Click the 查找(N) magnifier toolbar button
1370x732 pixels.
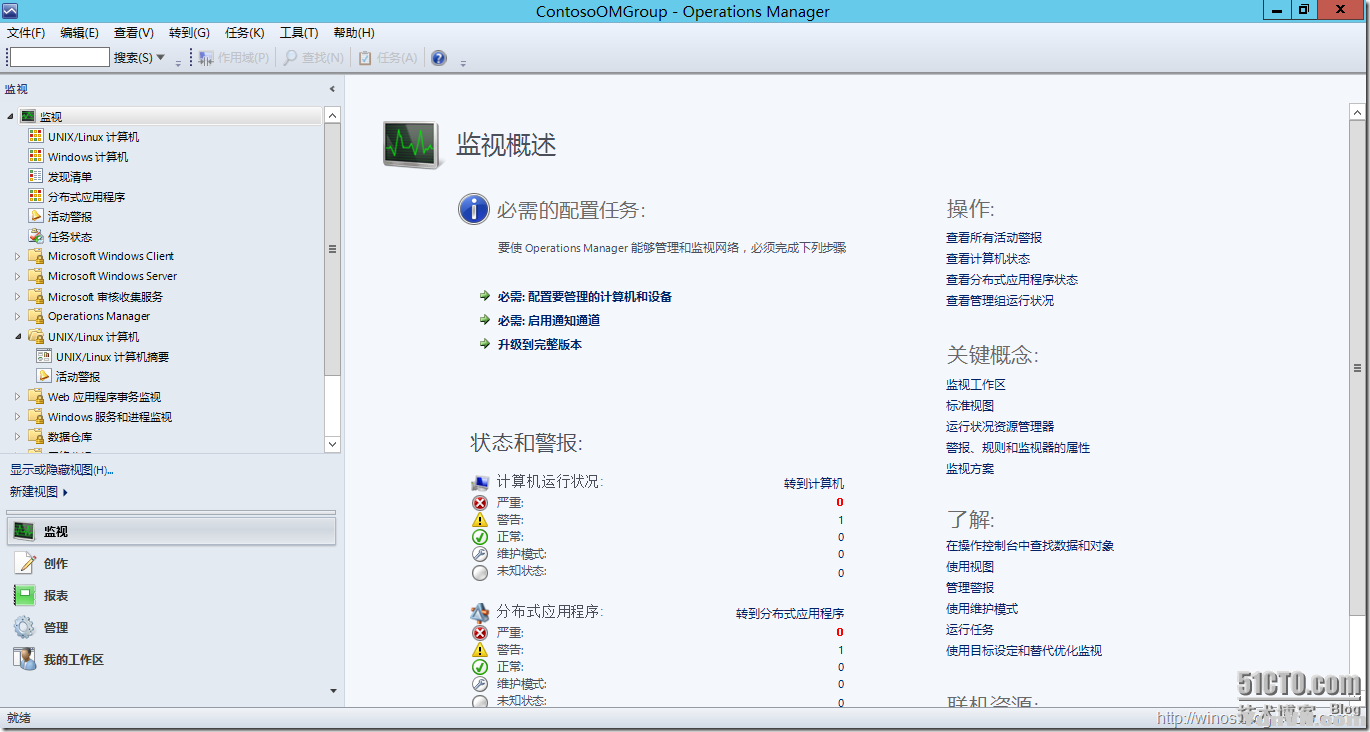pos(313,58)
